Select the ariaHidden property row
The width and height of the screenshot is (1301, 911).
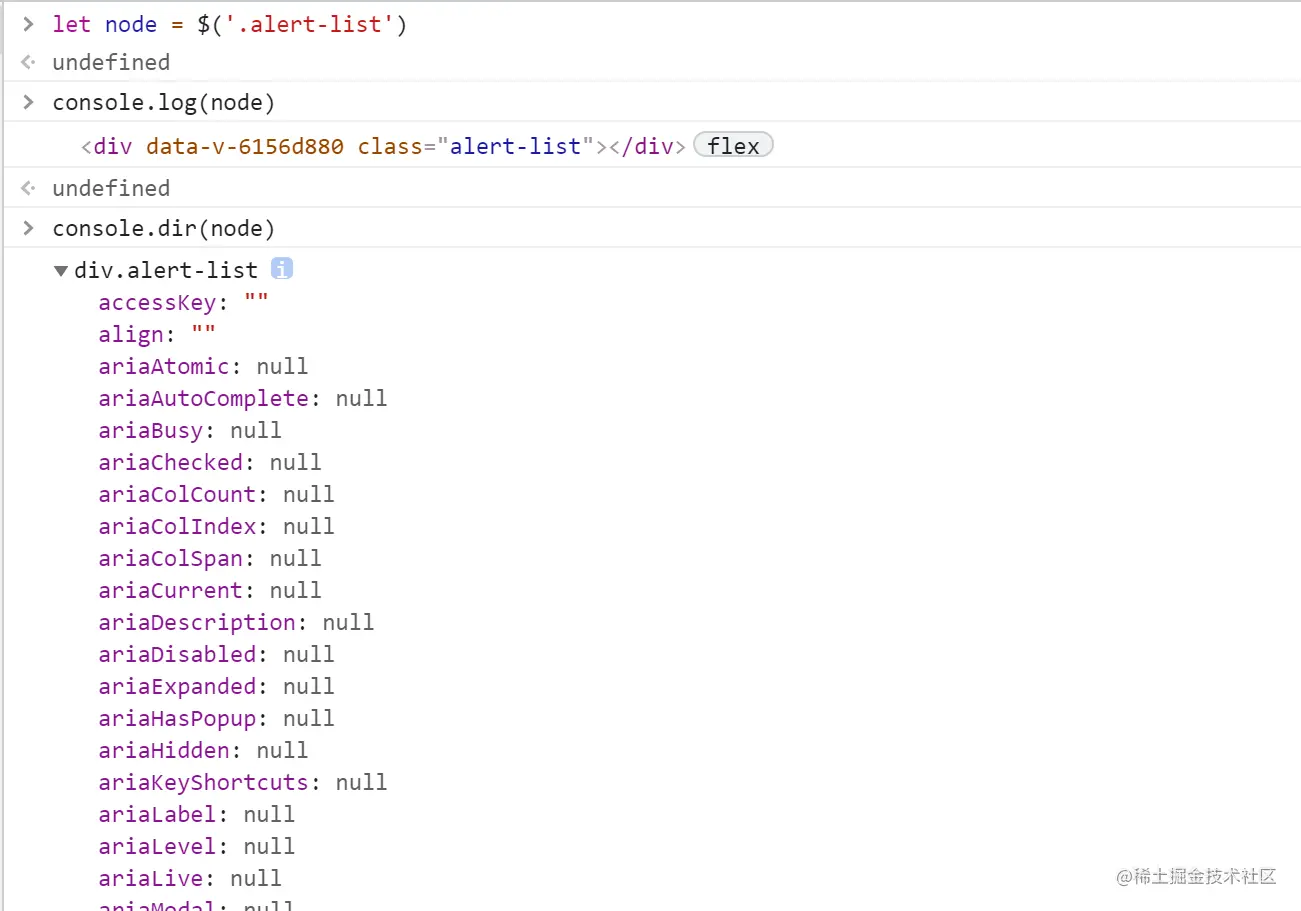pos(203,750)
